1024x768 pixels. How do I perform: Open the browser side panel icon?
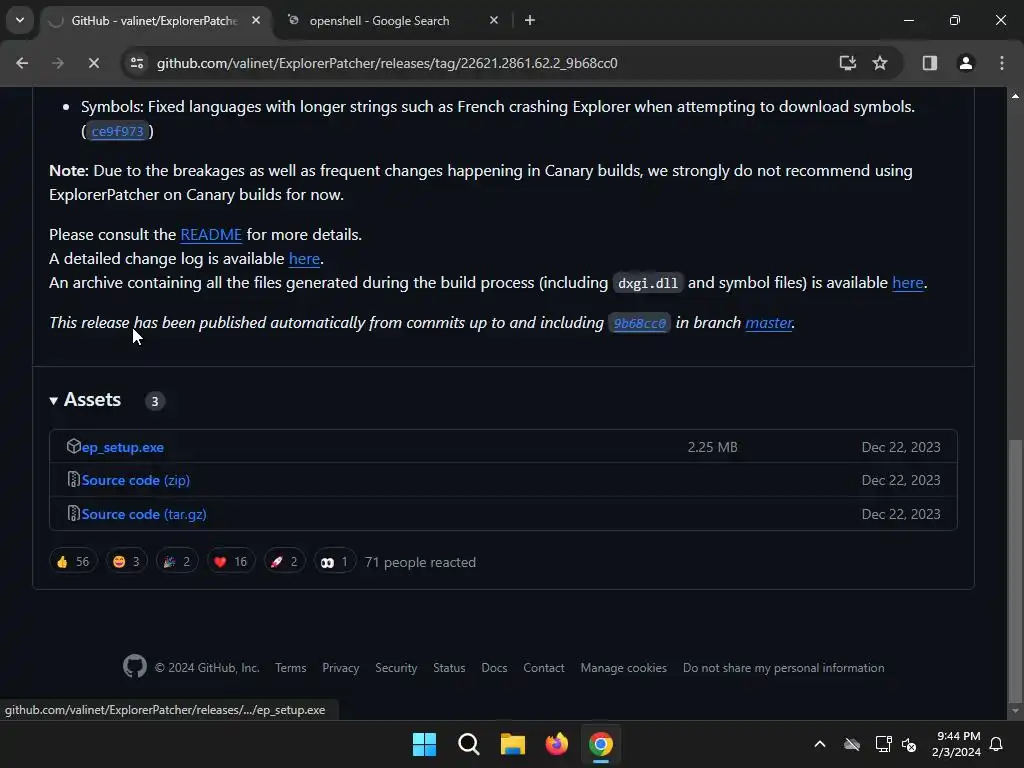click(929, 63)
